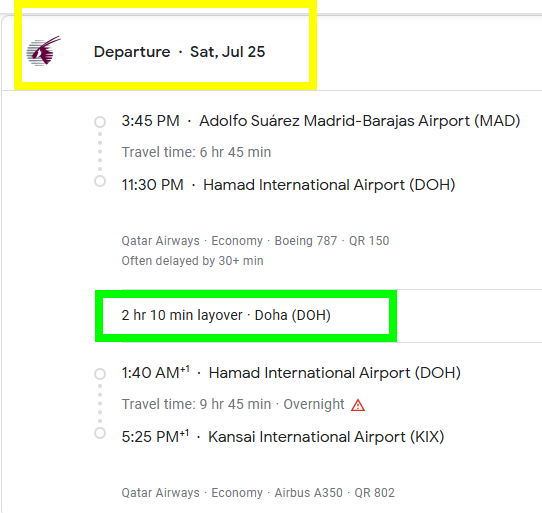Screen dimensions: 542x513
Task: Click the red overnight warning triangle icon
Action: tap(358, 405)
